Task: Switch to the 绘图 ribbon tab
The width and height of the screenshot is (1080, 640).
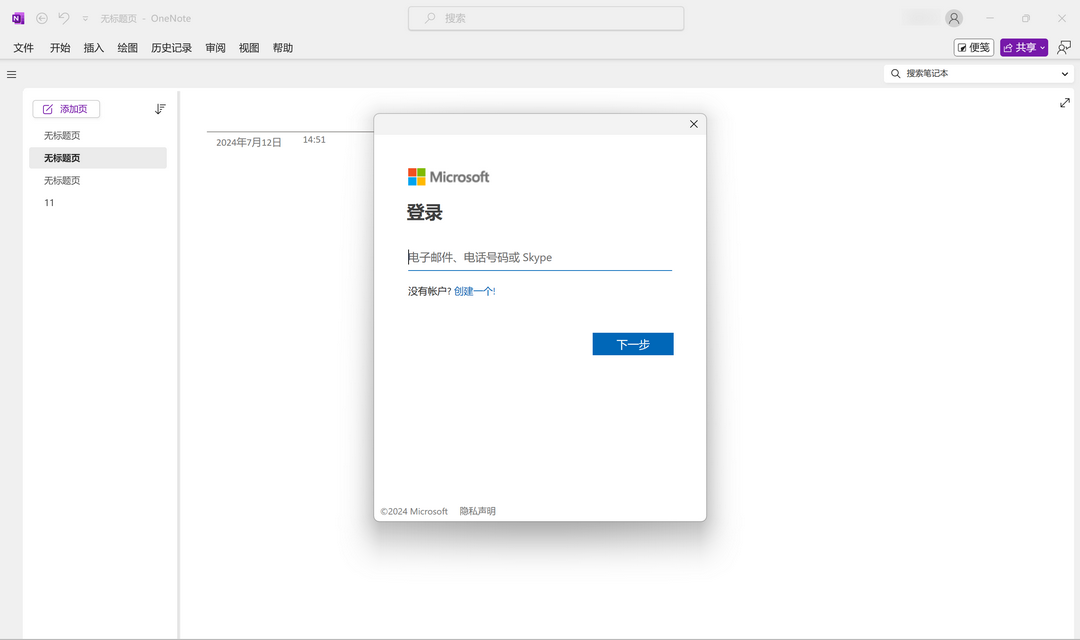Action: [x=126, y=47]
